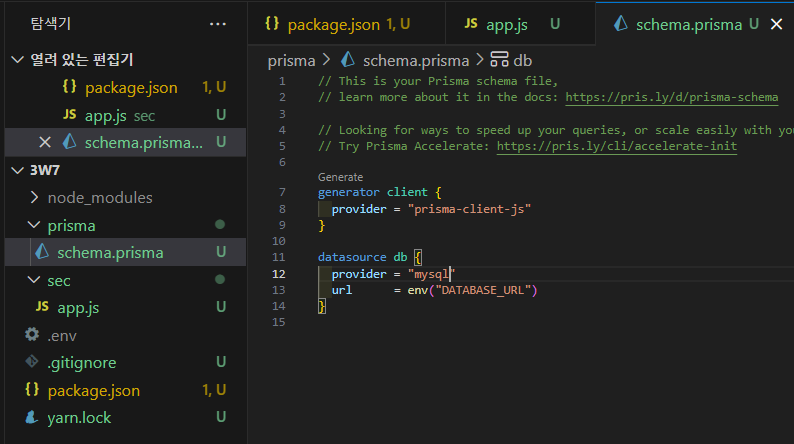The image size is (794, 444).
Task: Click the braces icon in open editors package.json
Action: [x=69, y=87]
